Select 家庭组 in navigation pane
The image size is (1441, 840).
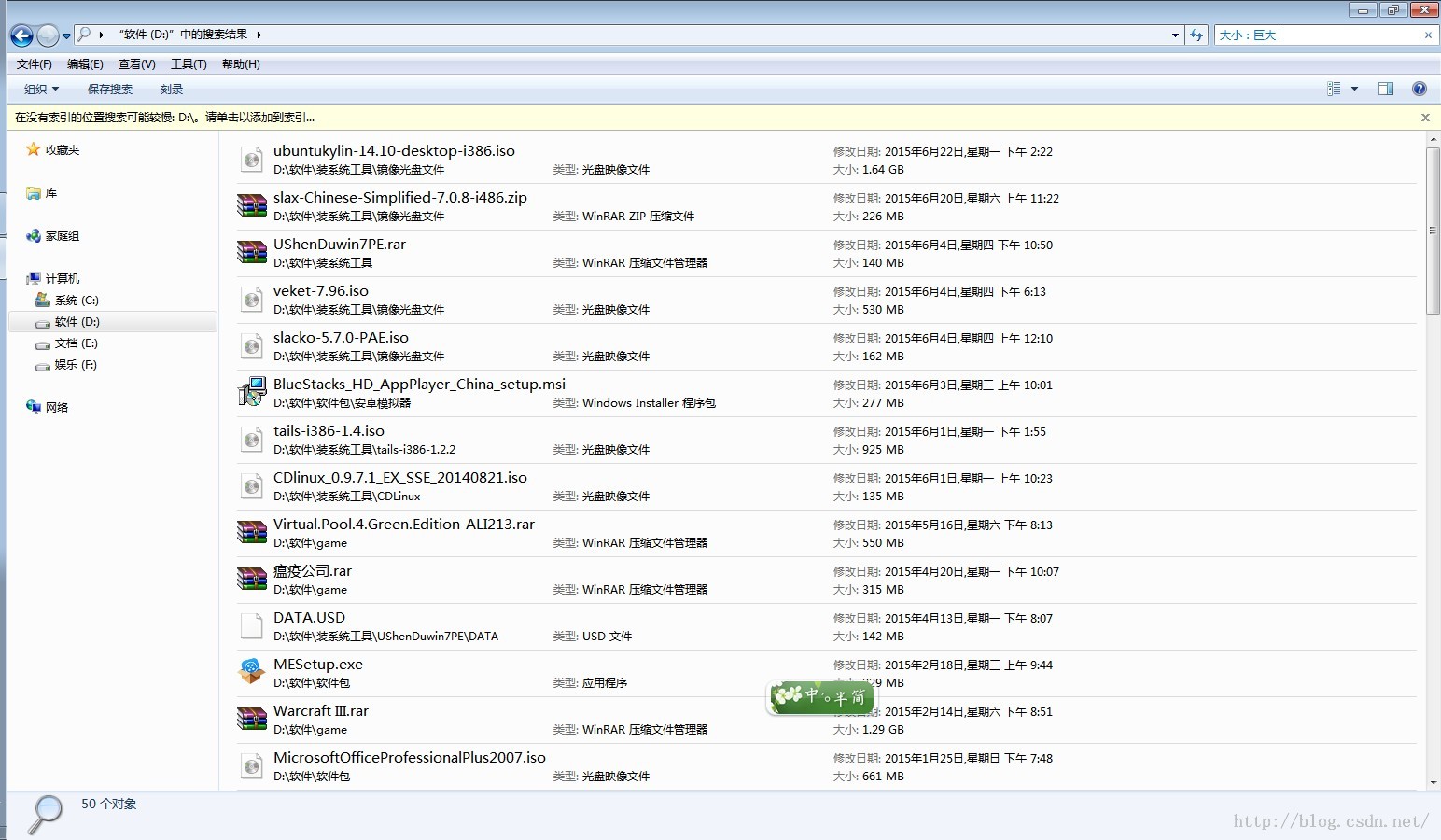coord(63,236)
